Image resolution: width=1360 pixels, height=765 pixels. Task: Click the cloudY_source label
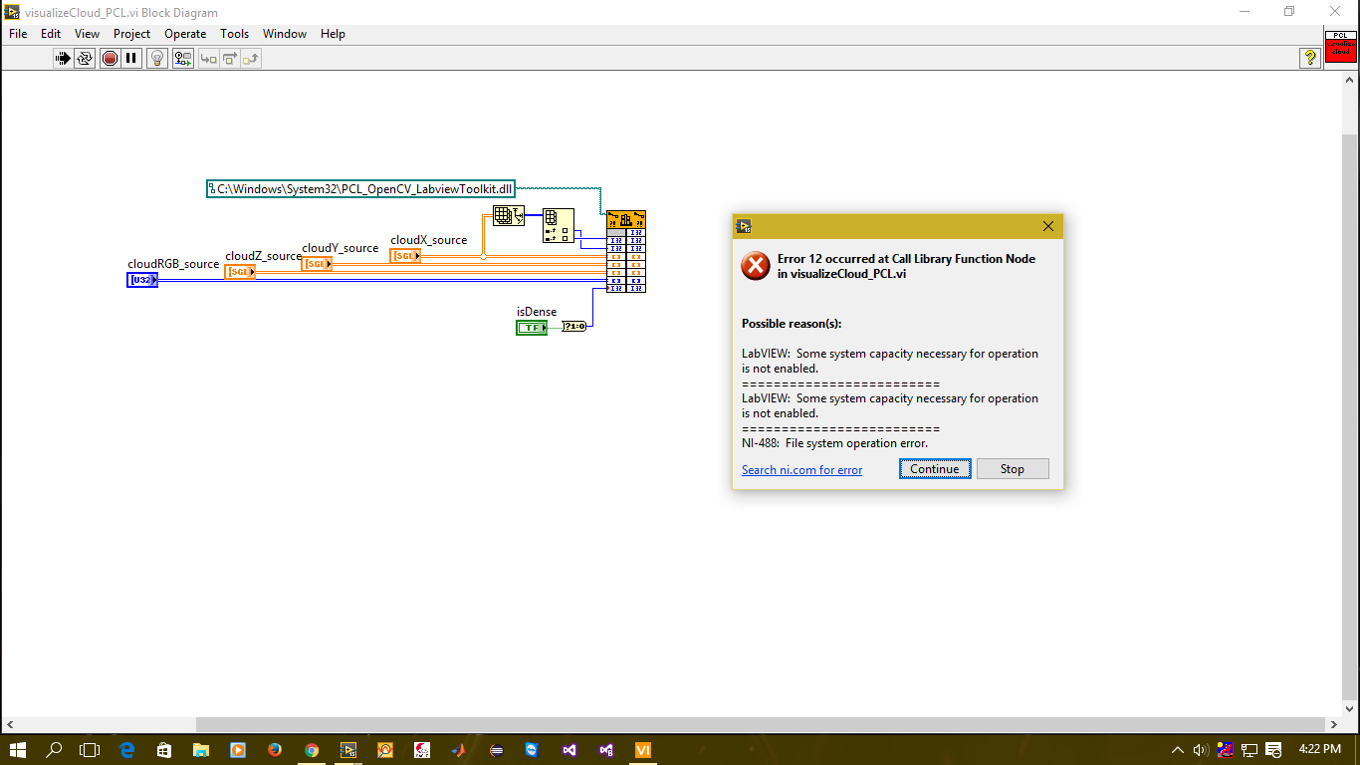tap(340, 248)
